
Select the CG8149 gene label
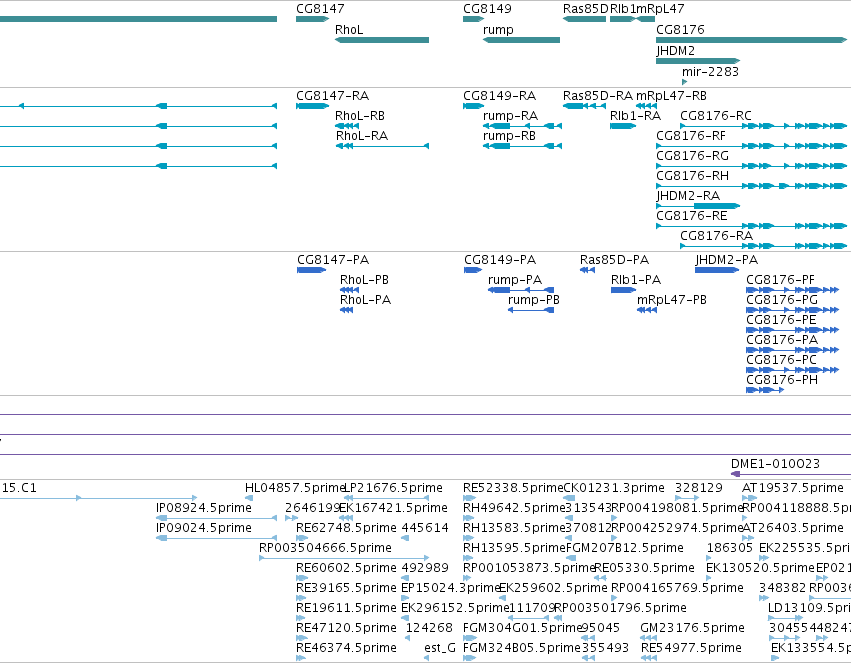[x=487, y=9]
